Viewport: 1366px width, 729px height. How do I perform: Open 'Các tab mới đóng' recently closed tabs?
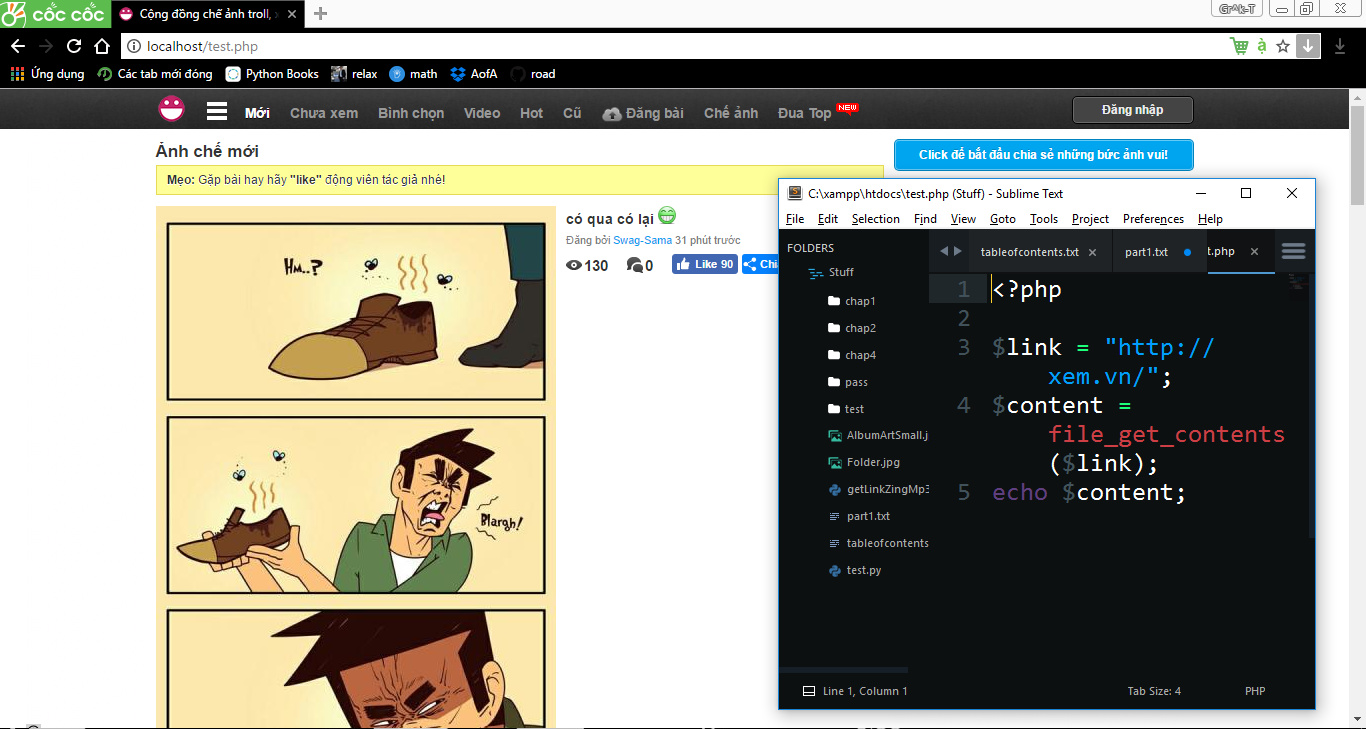pos(155,74)
